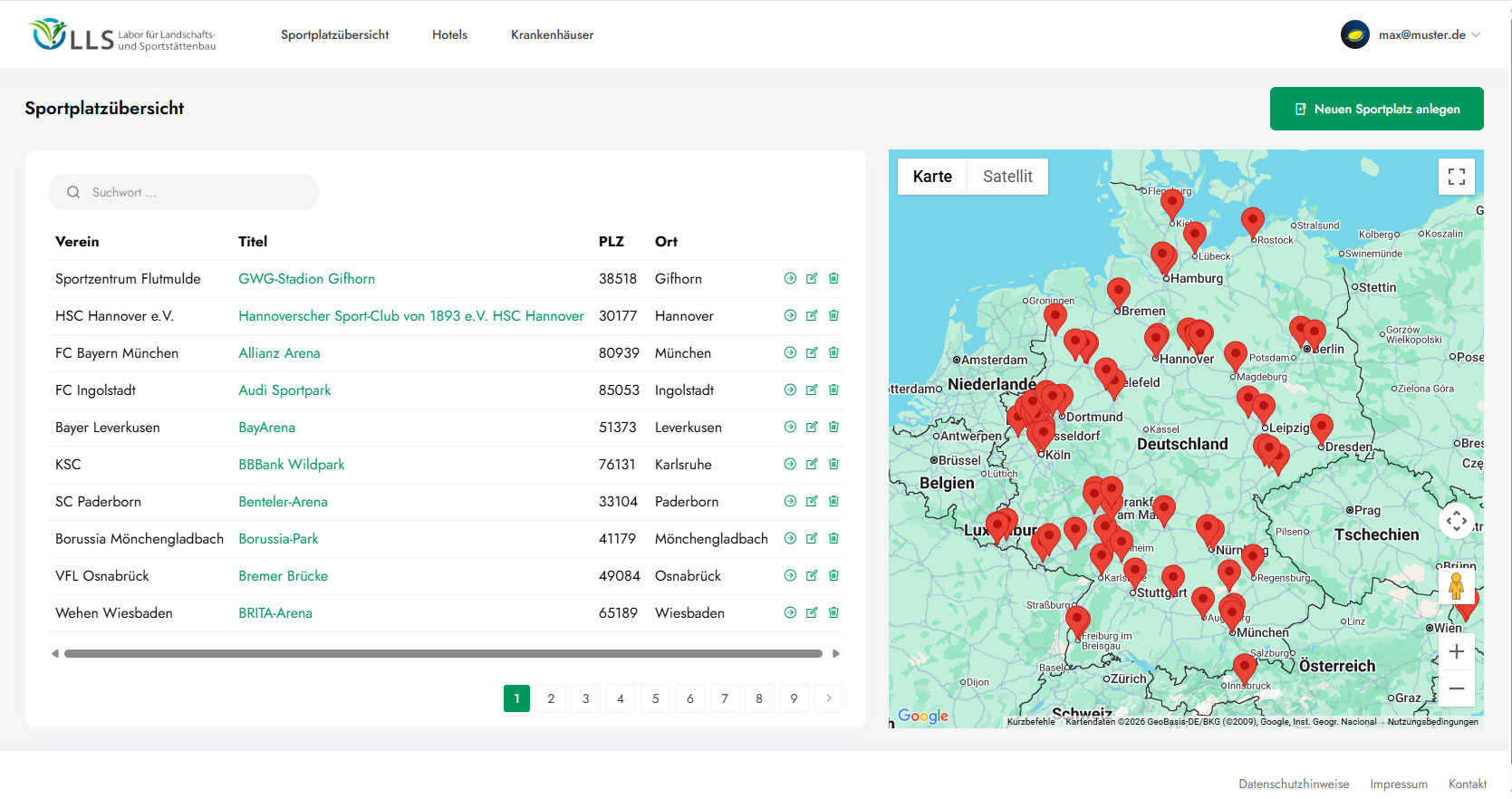Edit the Allianz Arena entry
Screen dimensions: 1512x799
pos(812,353)
